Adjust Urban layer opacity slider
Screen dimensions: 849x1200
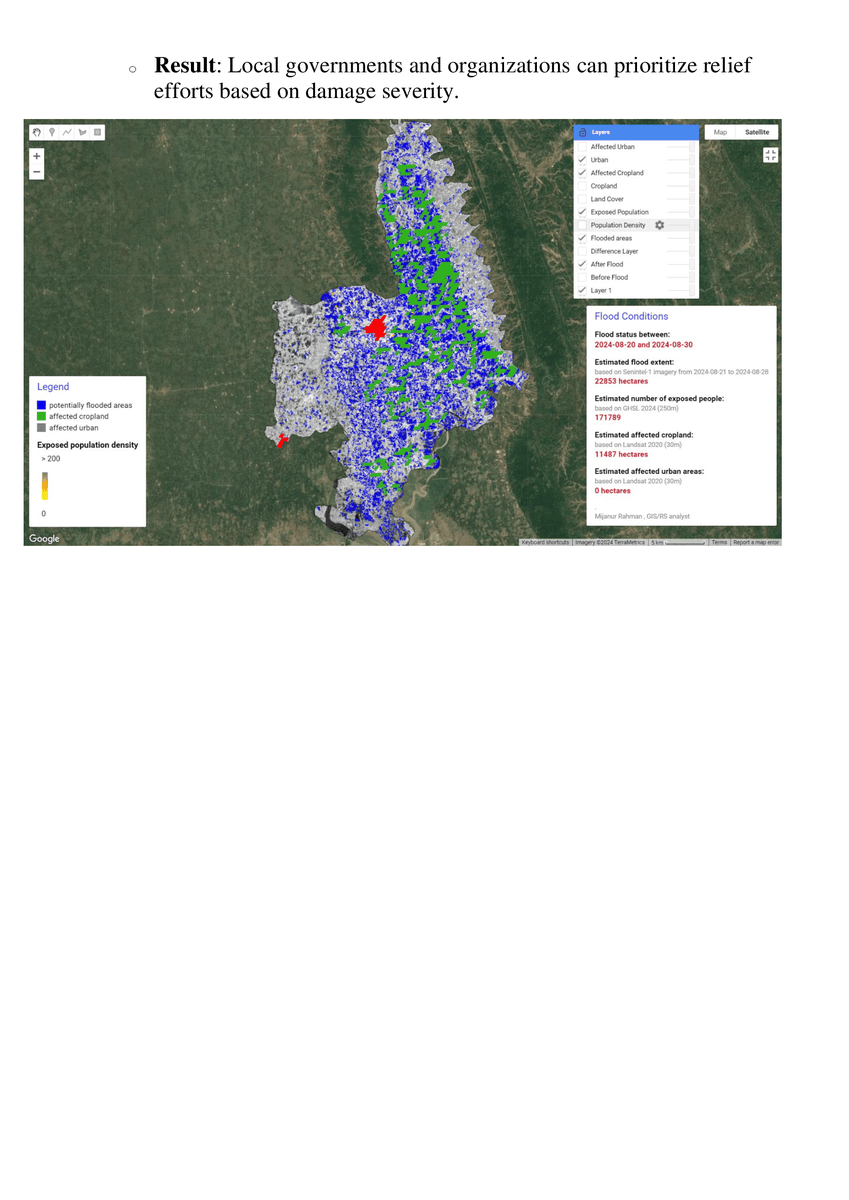coord(681,160)
